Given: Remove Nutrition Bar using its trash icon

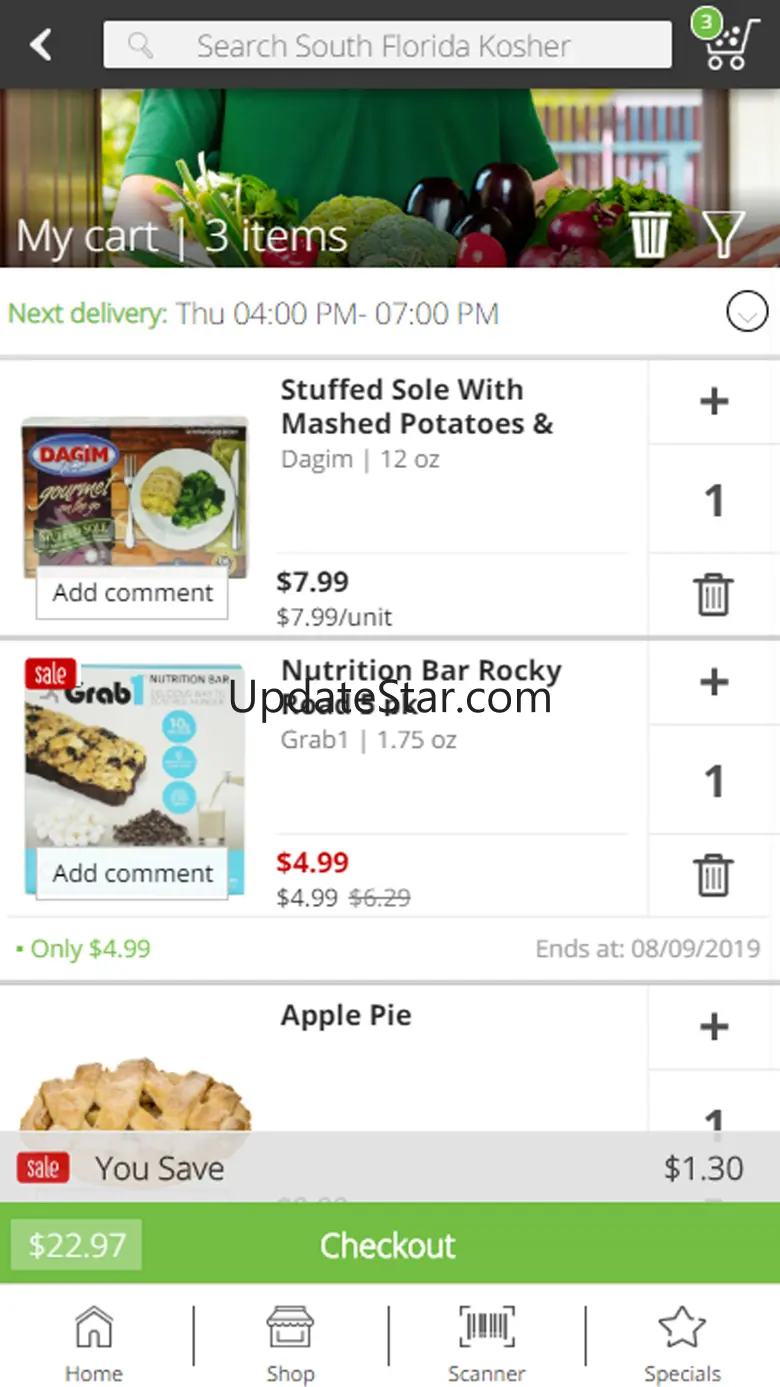Looking at the screenshot, I should click(x=713, y=875).
